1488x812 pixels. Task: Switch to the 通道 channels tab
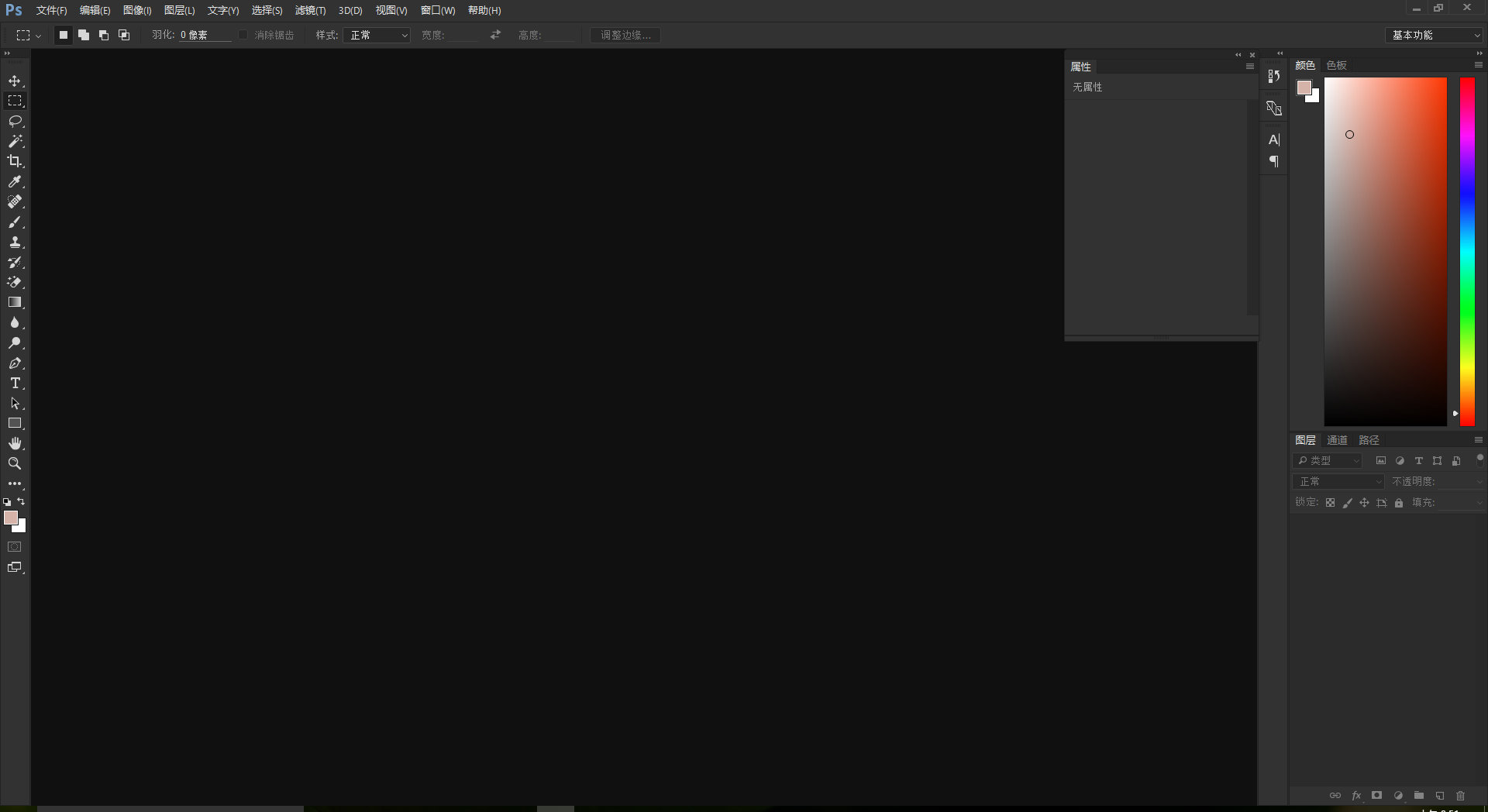tap(1337, 440)
